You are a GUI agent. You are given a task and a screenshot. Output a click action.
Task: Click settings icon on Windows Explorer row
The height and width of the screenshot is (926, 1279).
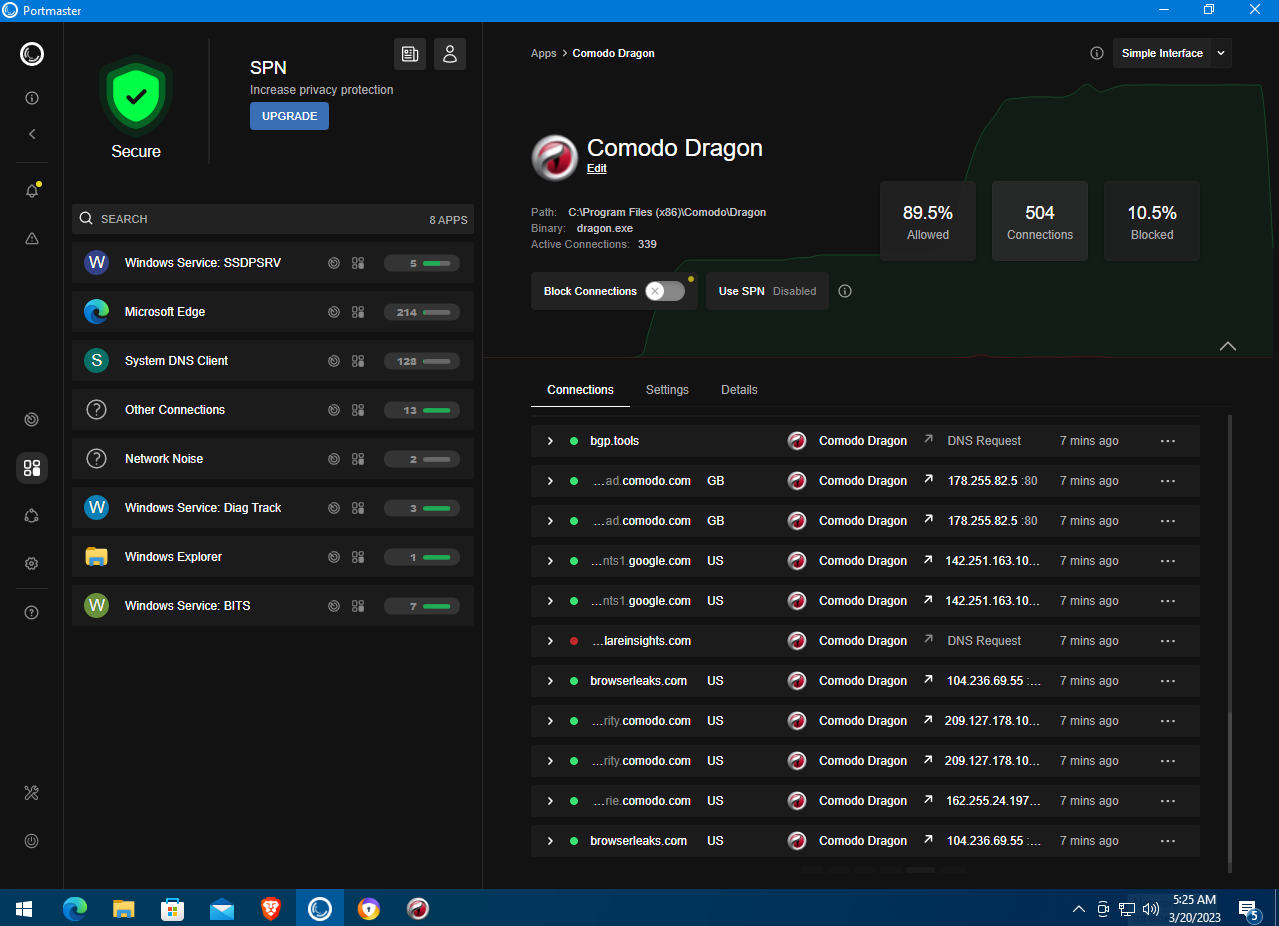(358, 557)
